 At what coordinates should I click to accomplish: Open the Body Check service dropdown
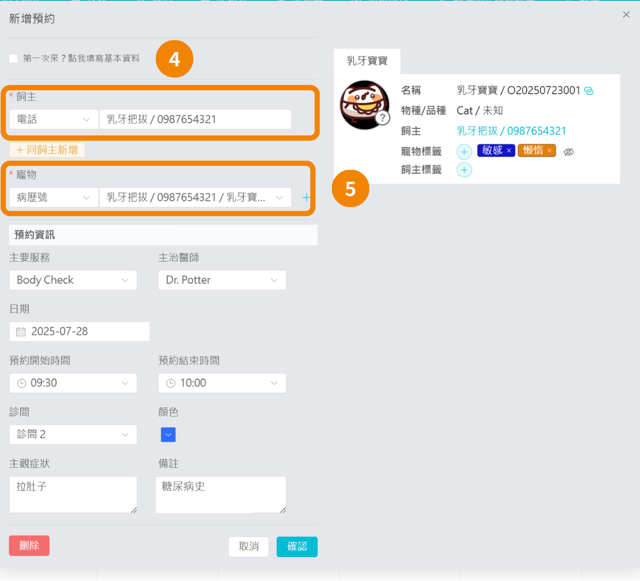[x=73, y=280]
